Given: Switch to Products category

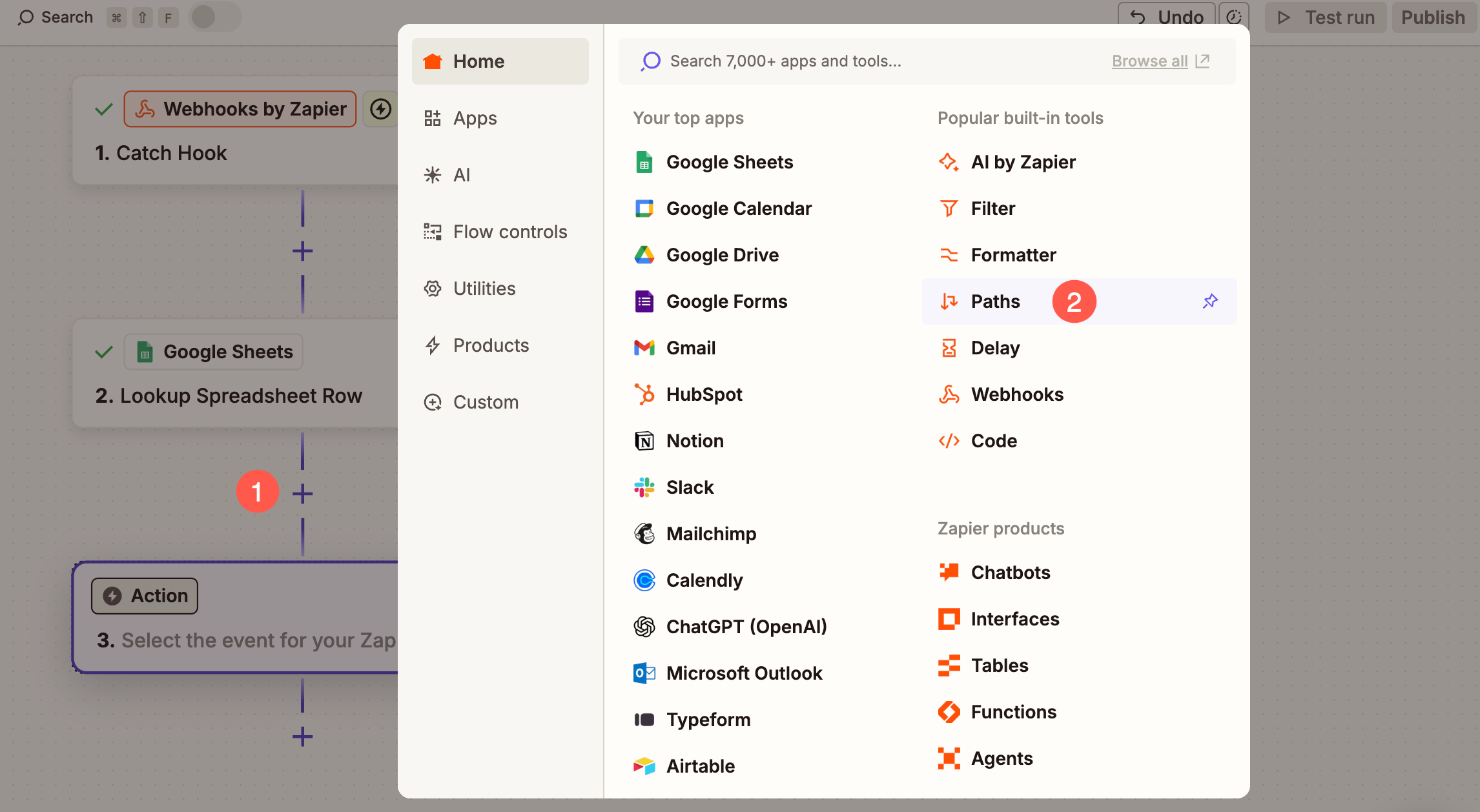Looking at the screenshot, I should coord(500,345).
